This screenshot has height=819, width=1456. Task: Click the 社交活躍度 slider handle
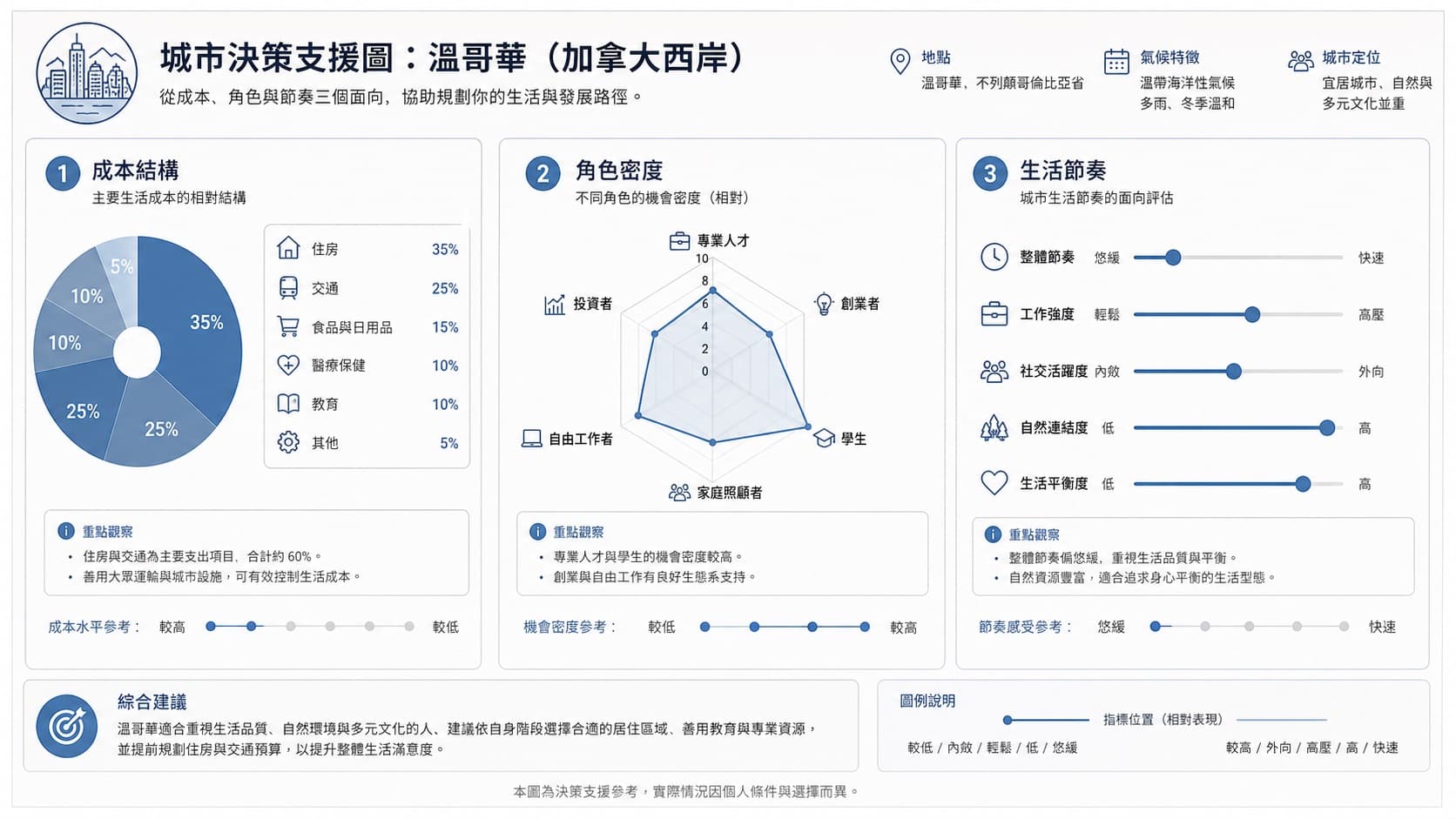click(1234, 372)
